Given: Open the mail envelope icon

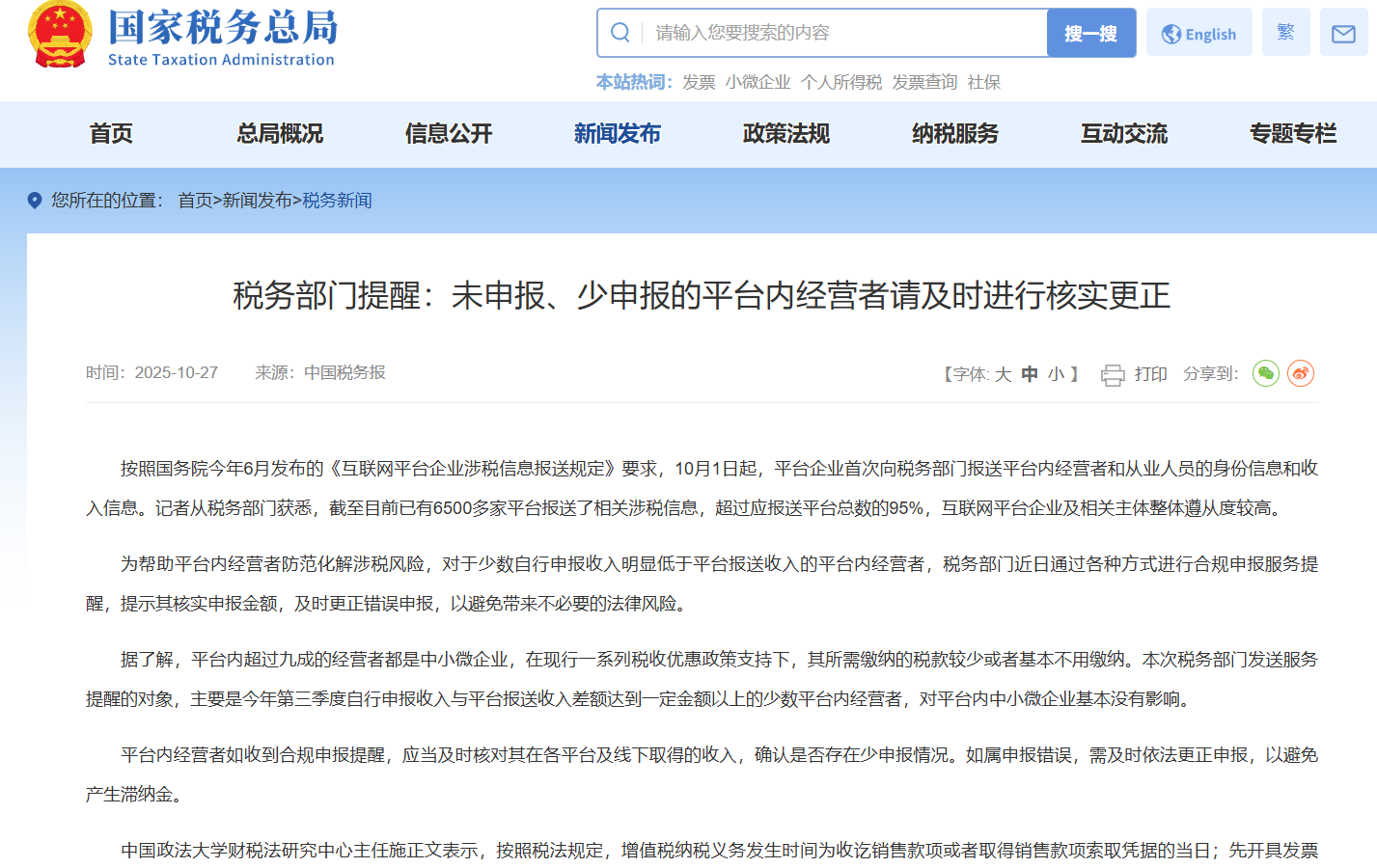Looking at the screenshot, I should pos(1343,34).
